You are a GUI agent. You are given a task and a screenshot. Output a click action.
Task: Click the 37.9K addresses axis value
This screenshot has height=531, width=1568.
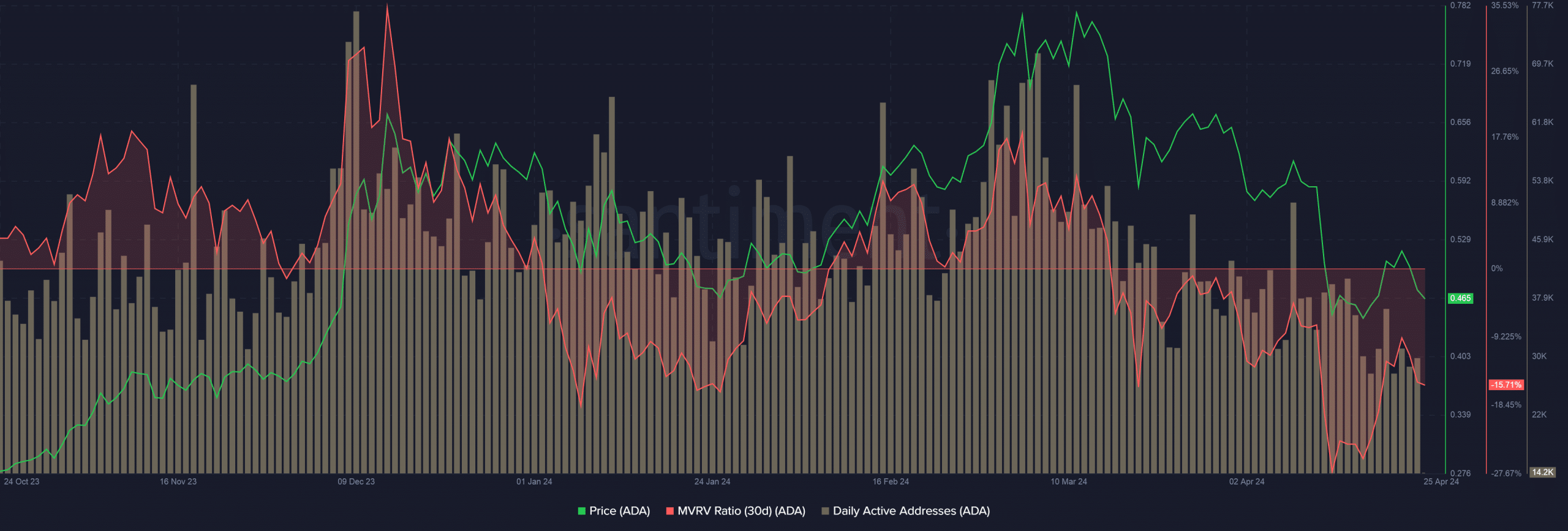1542,298
